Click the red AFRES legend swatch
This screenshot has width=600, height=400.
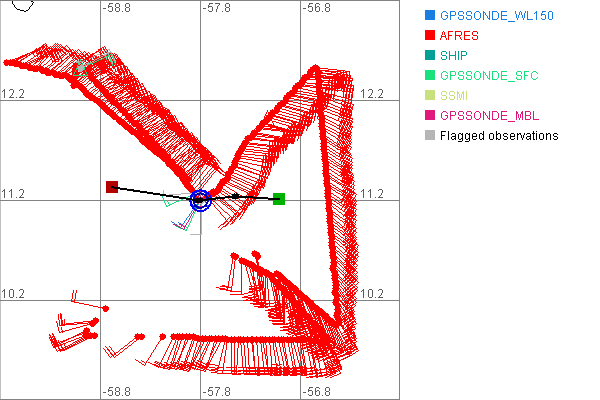click(x=430, y=36)
